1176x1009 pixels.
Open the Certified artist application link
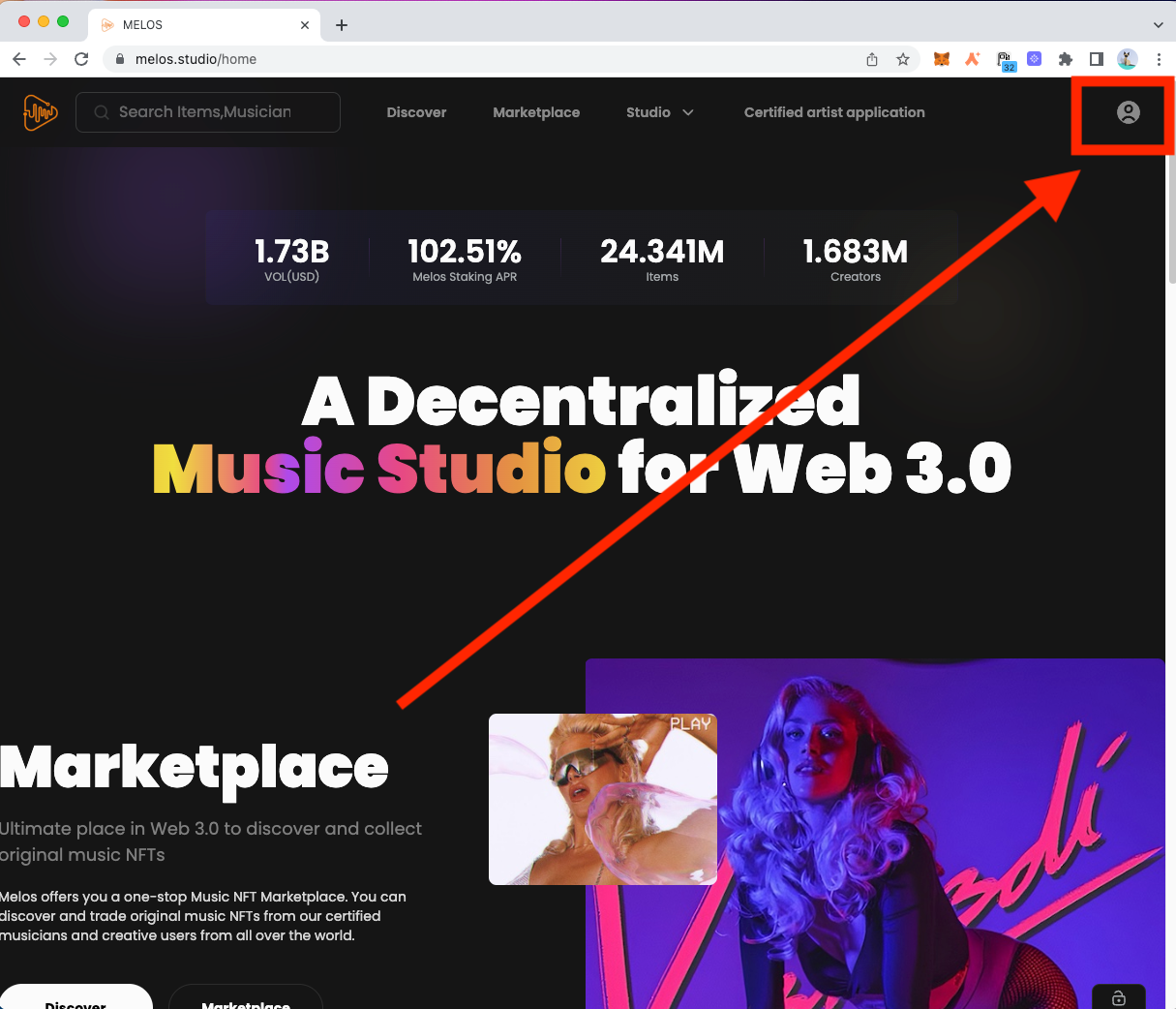(833, 112)
